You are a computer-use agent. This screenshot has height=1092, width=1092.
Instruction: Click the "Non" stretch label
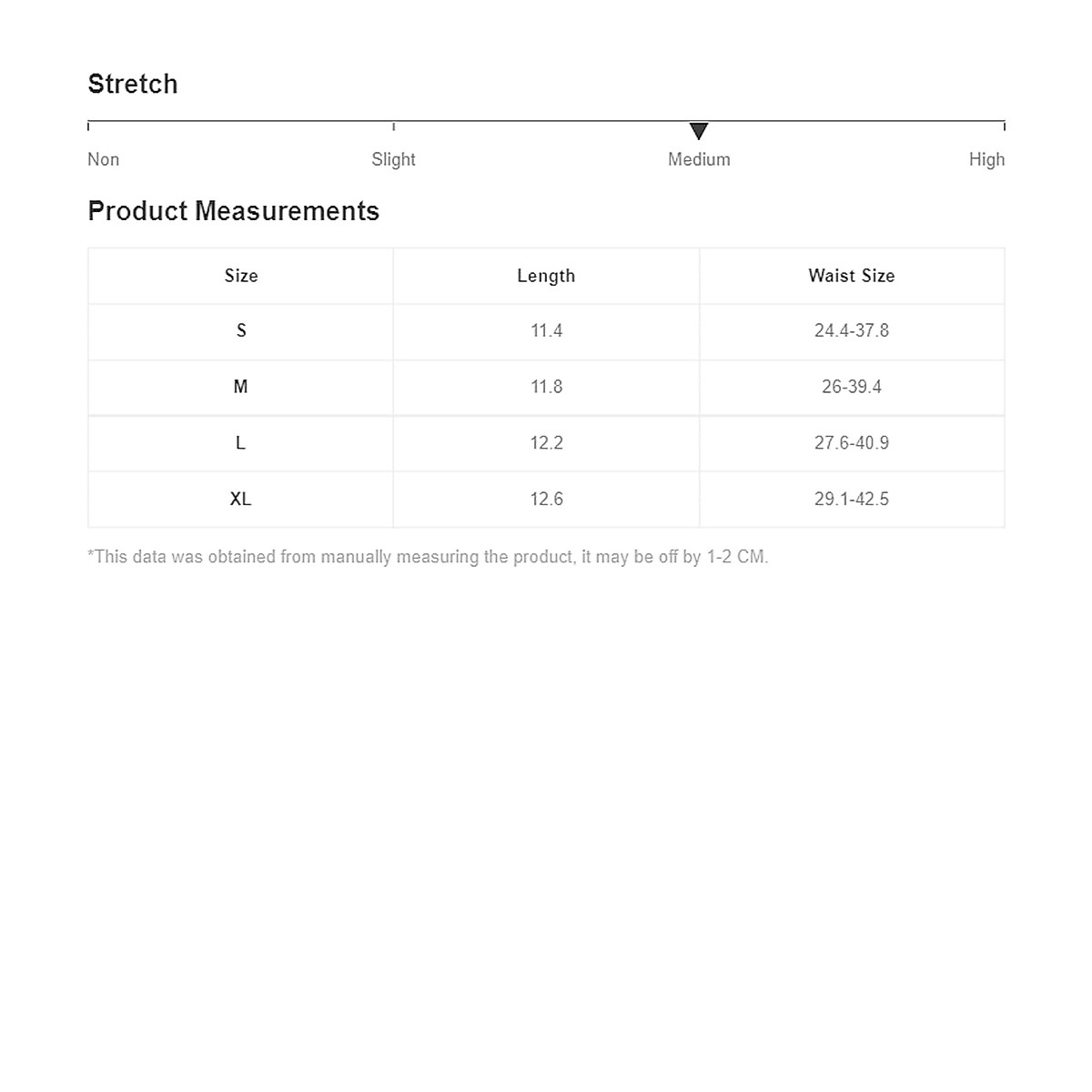(x=104, y=159)
